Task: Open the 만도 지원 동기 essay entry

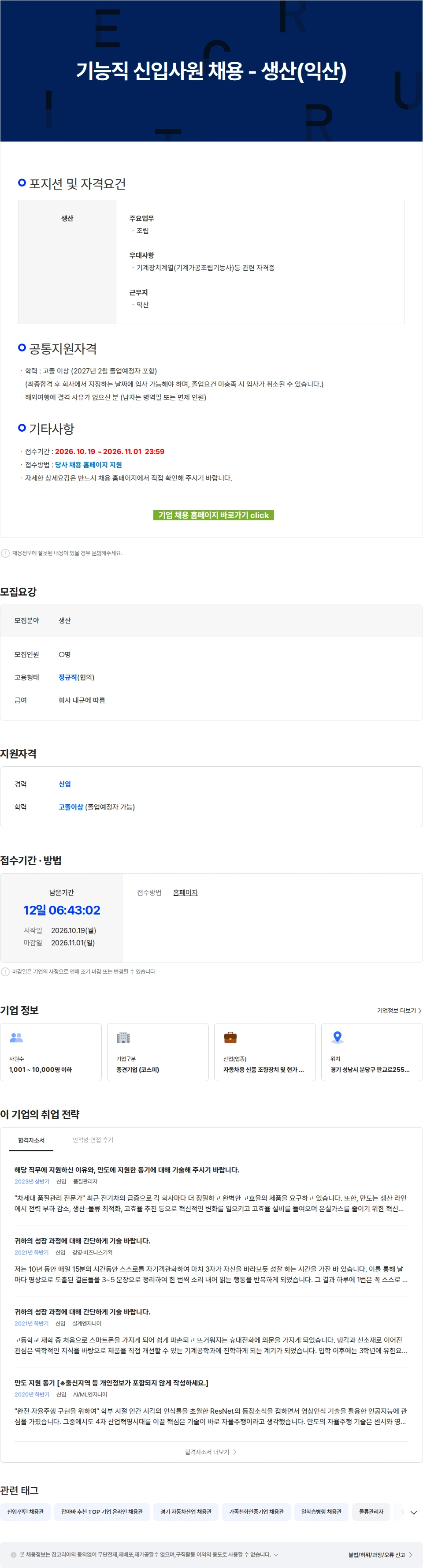Action: (x=211, y=1403)
